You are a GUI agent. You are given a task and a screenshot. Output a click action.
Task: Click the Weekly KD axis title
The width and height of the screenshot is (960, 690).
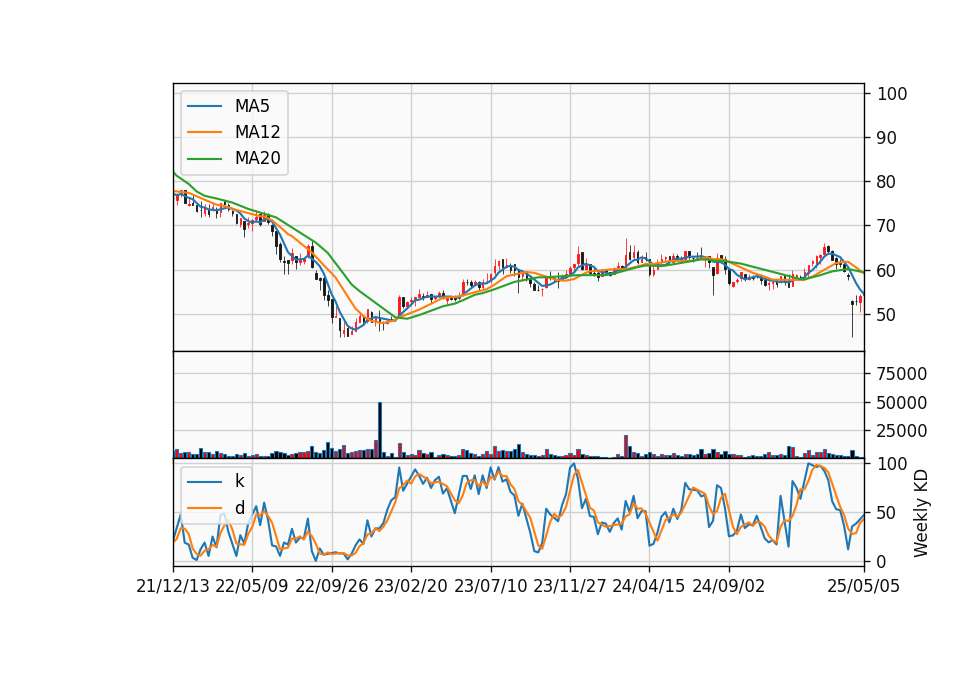click(921, 514)
